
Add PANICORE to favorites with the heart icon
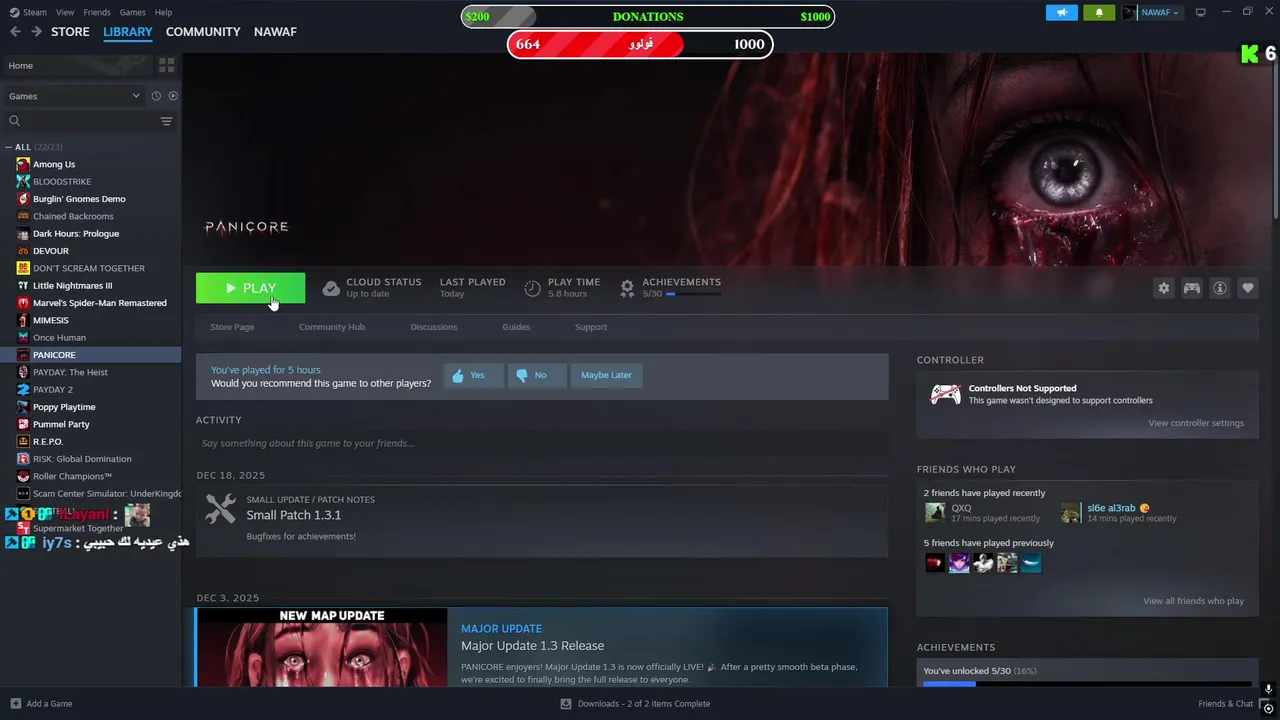pos(1248,288)
